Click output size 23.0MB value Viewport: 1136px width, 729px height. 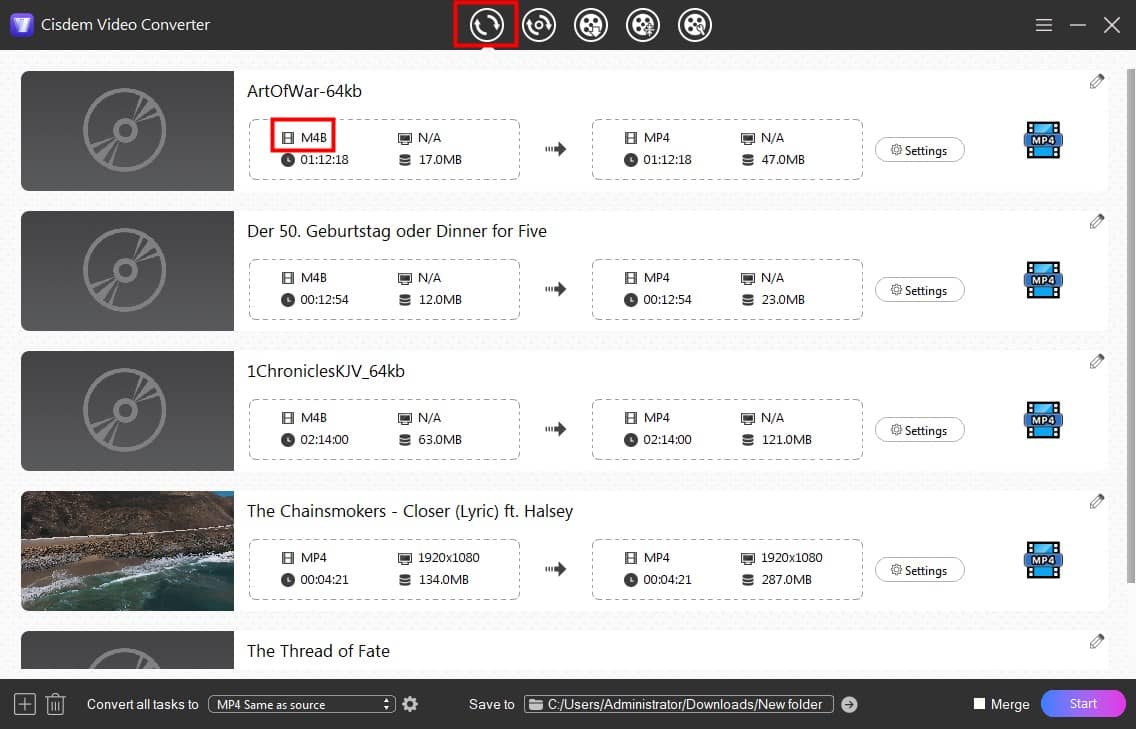point(782,299)
